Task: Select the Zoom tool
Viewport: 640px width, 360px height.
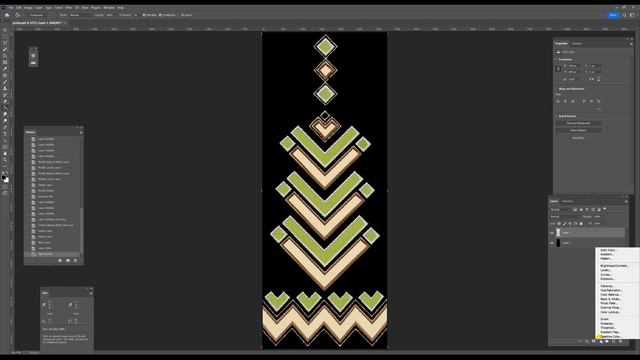Action: pyautogui.click(x=5, y=160)
